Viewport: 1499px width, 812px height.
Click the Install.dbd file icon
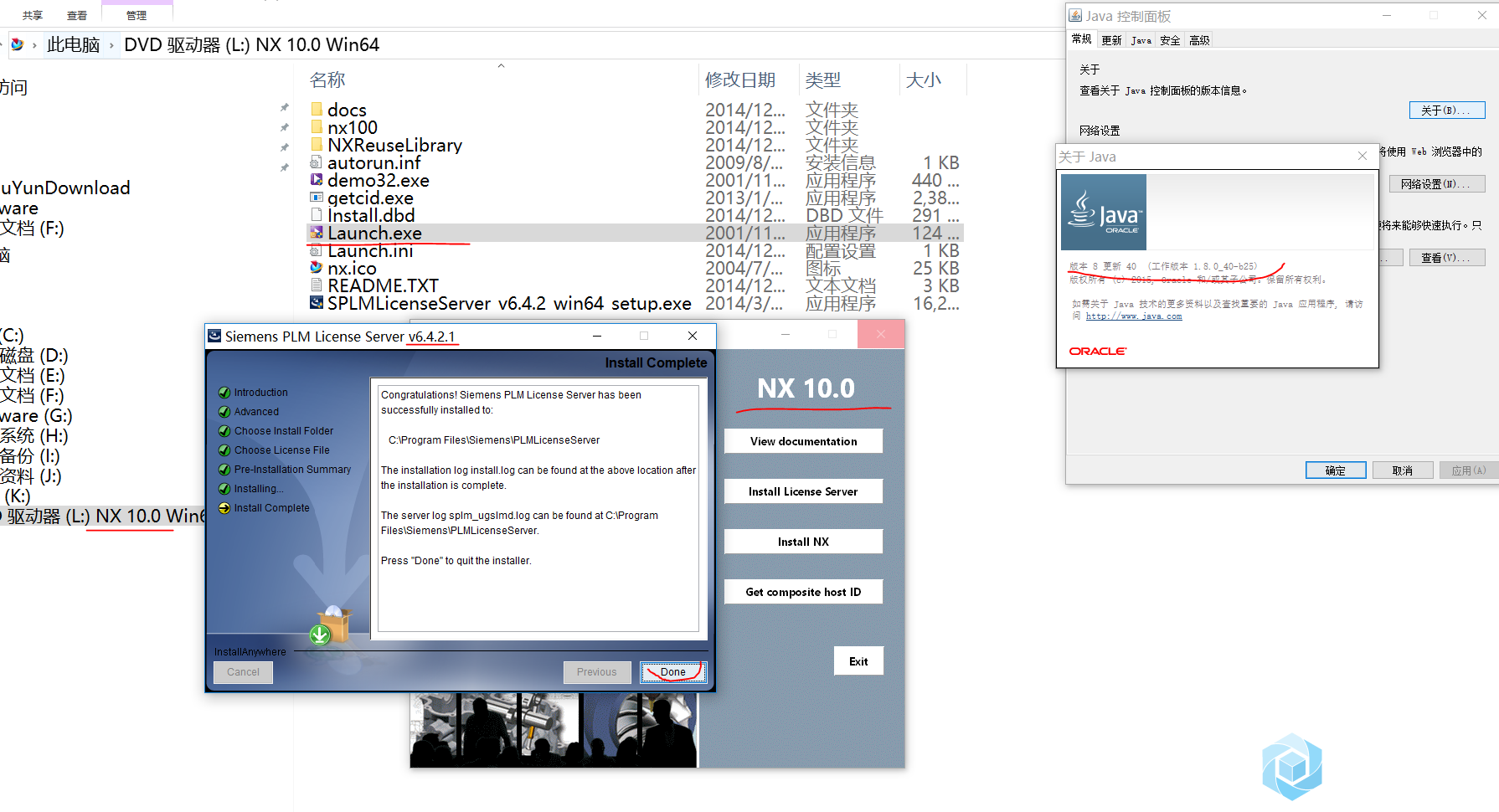click(x=317, y=214)
